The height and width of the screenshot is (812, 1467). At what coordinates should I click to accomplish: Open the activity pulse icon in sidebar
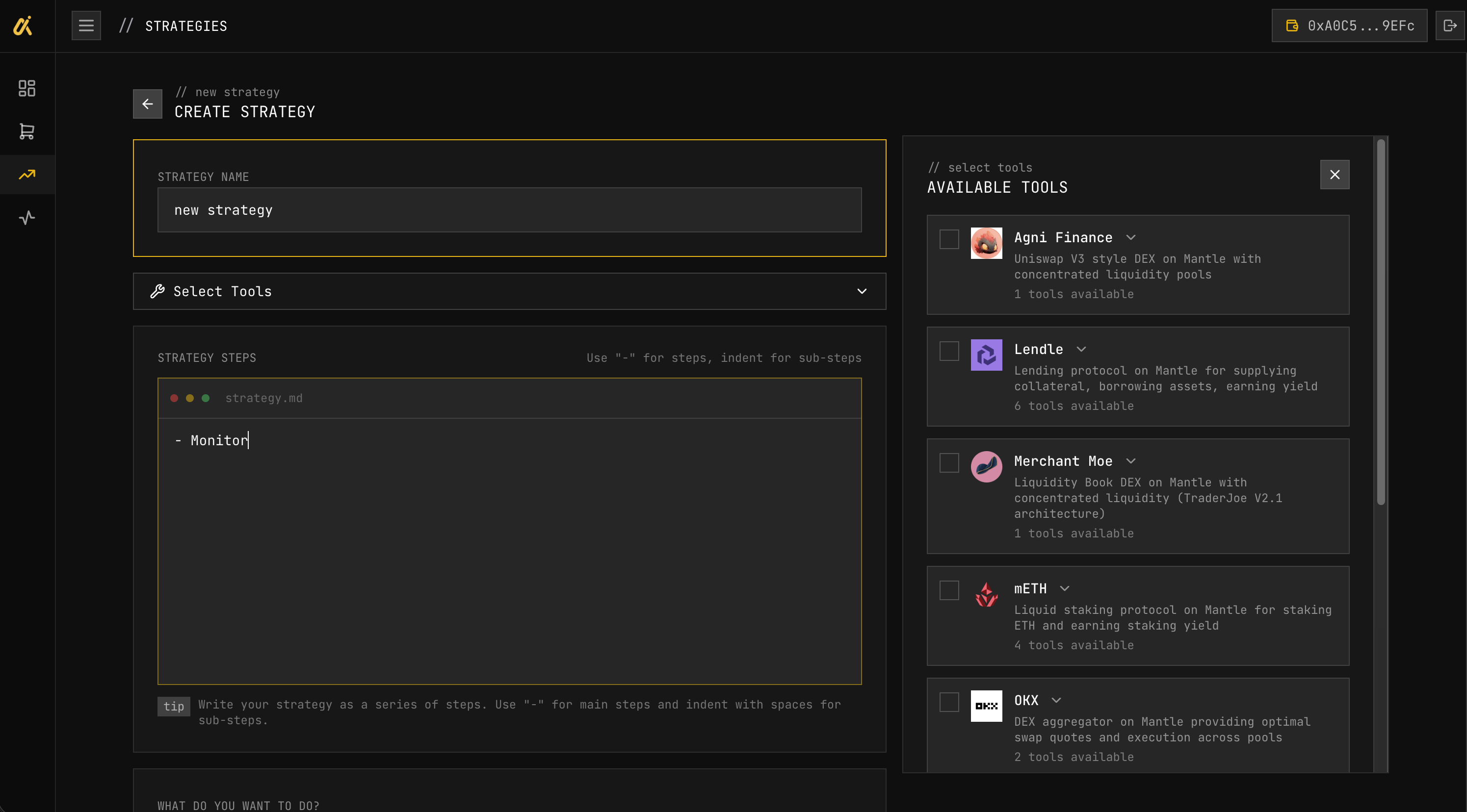coord(27,217)
